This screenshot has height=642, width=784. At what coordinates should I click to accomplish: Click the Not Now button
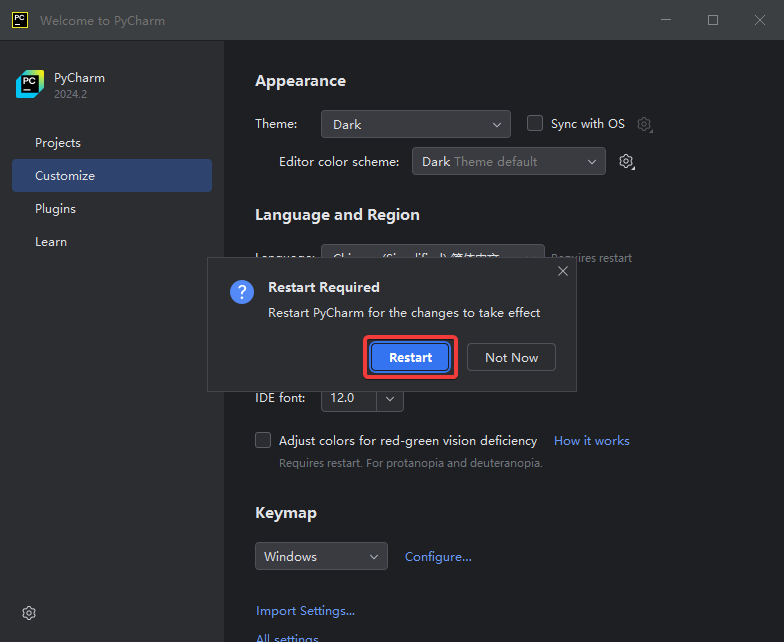pos(511,358)
